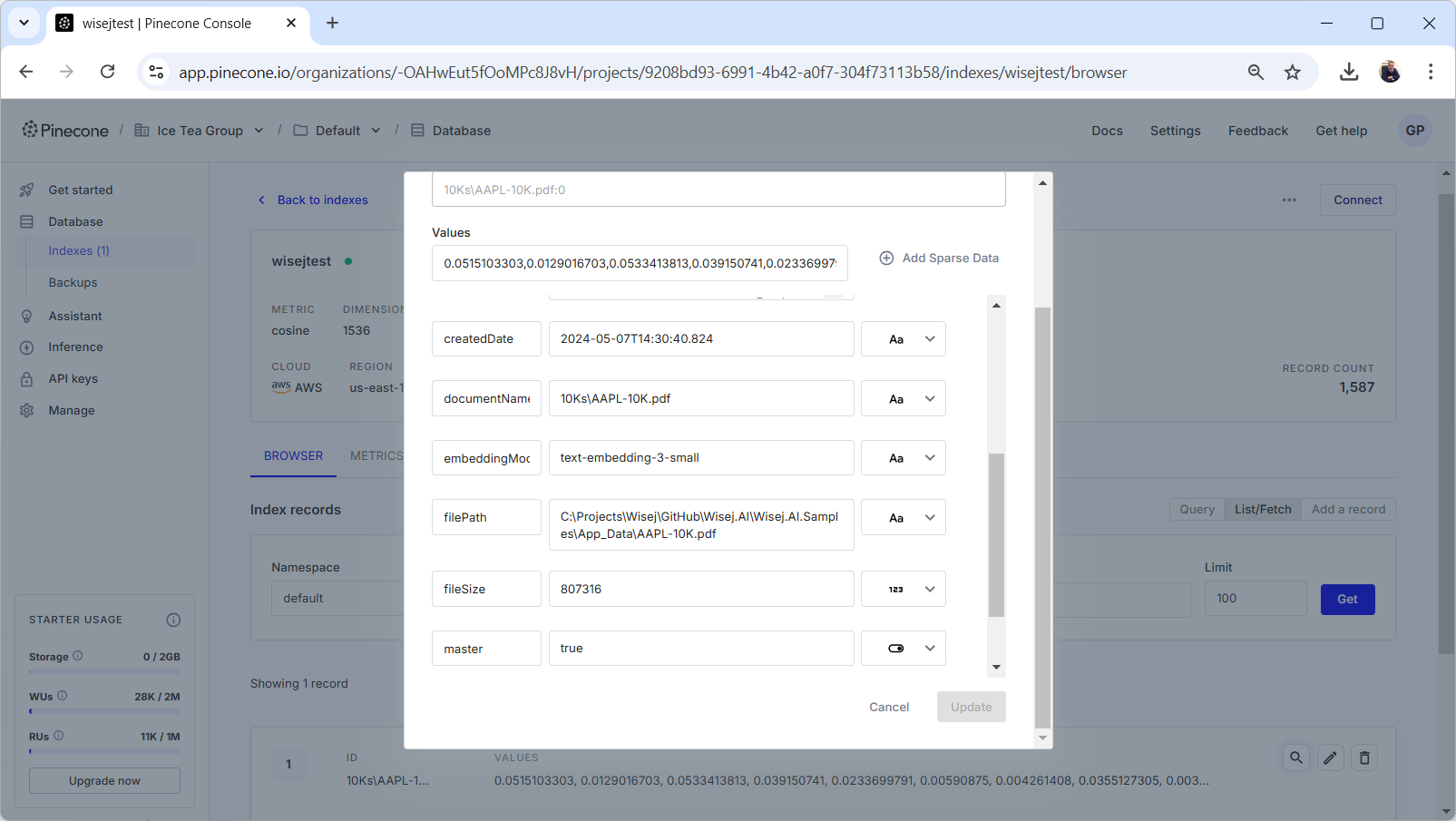This screenshot has width=1456, height=821.
Task: Open the Docs link
Action: pos(1107,131)
